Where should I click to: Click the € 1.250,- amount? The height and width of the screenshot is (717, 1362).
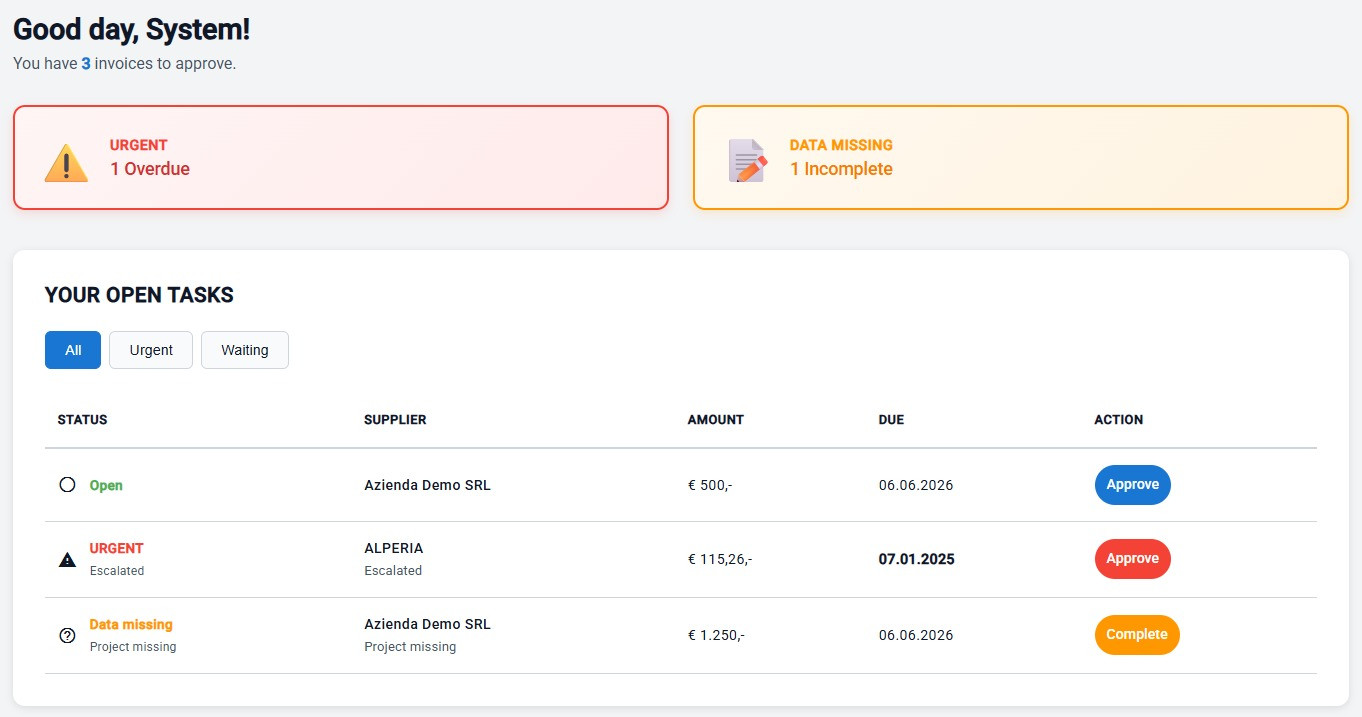click(x=716, y=635)
